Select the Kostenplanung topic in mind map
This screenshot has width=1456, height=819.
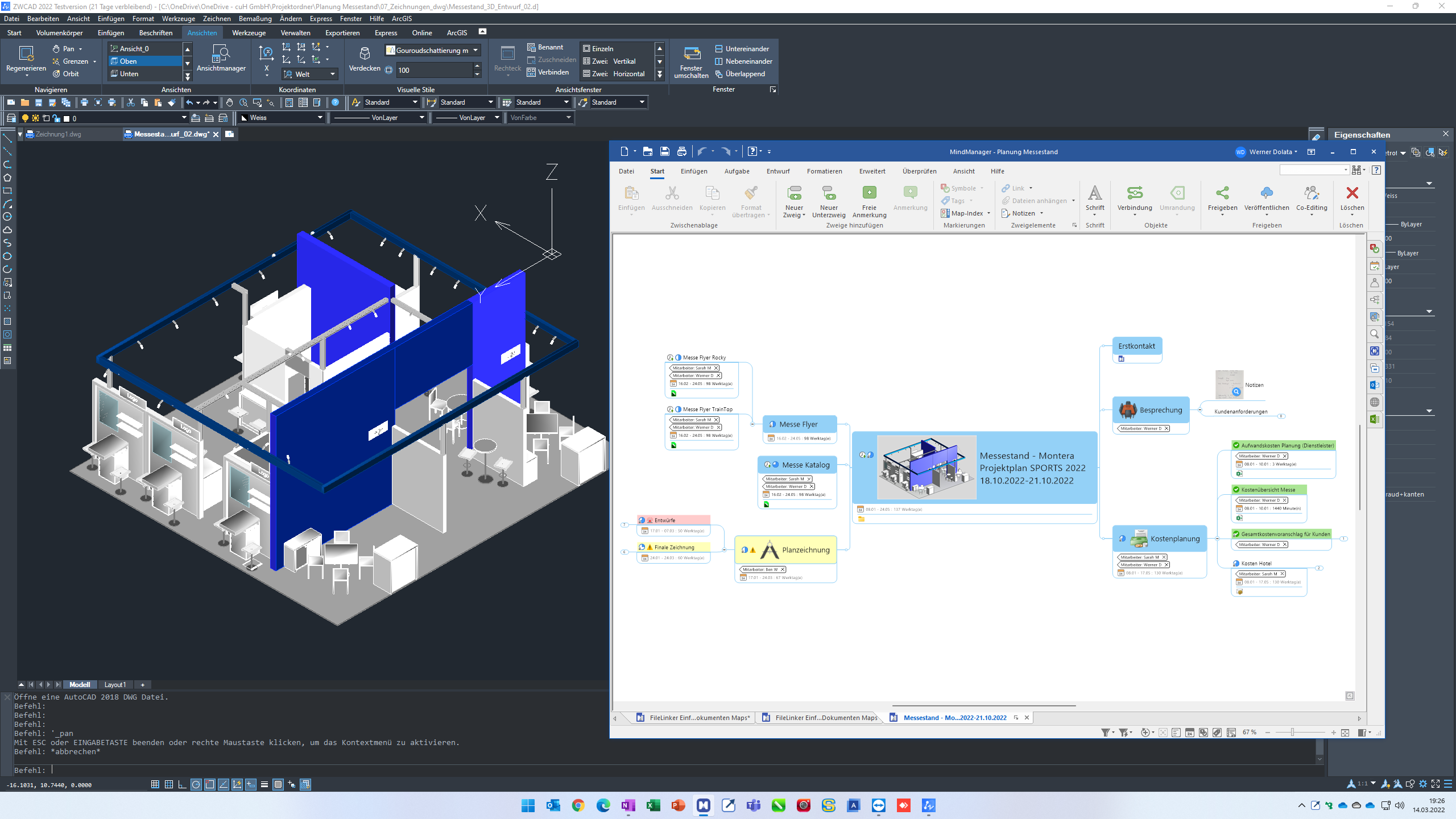click(x=1159, y=539)
